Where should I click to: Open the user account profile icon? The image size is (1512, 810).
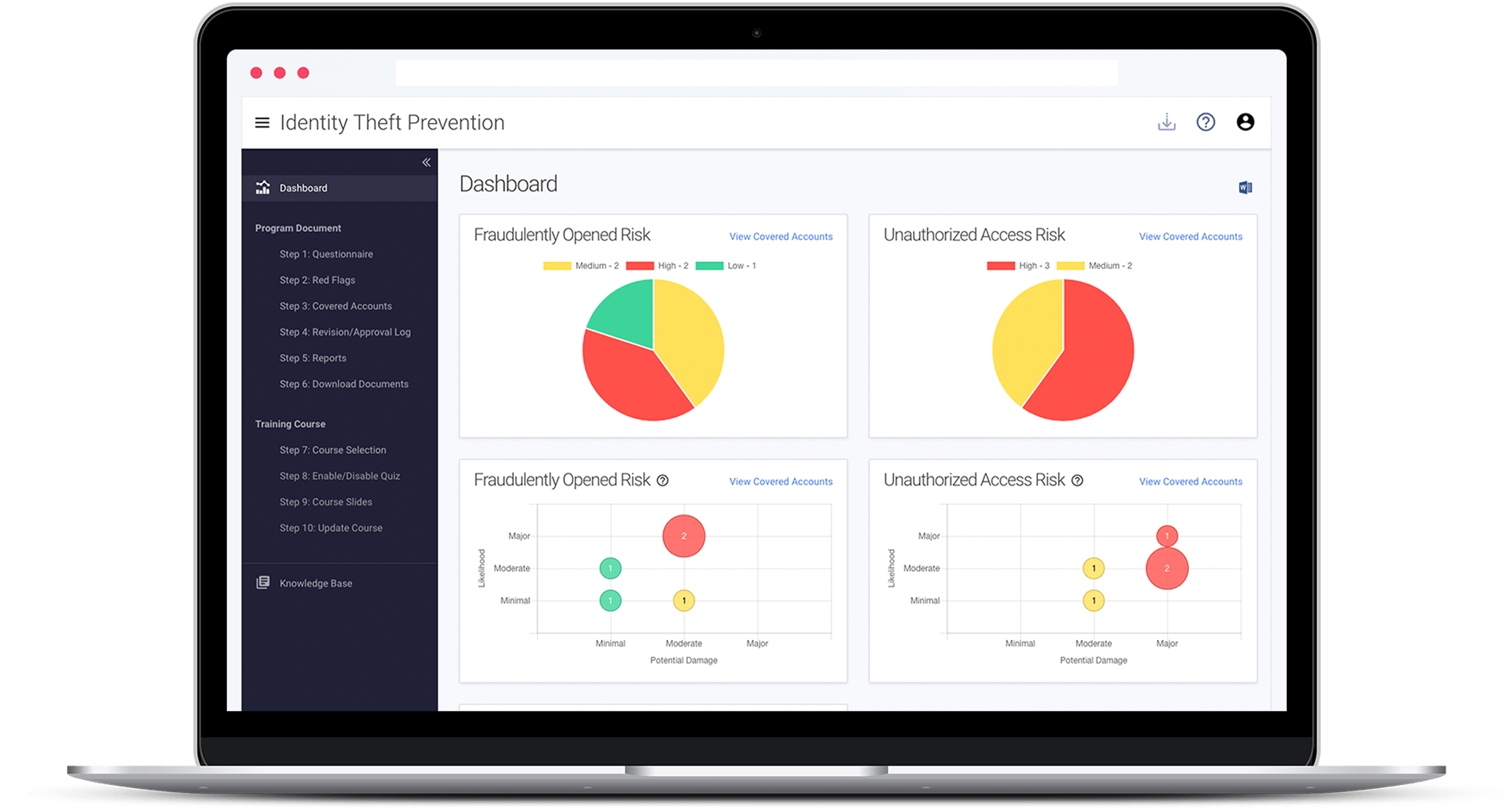(1245, 122)
